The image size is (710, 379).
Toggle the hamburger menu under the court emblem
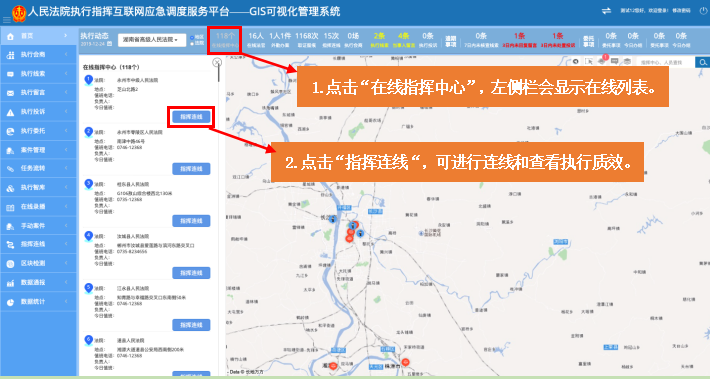pos(6,20)
